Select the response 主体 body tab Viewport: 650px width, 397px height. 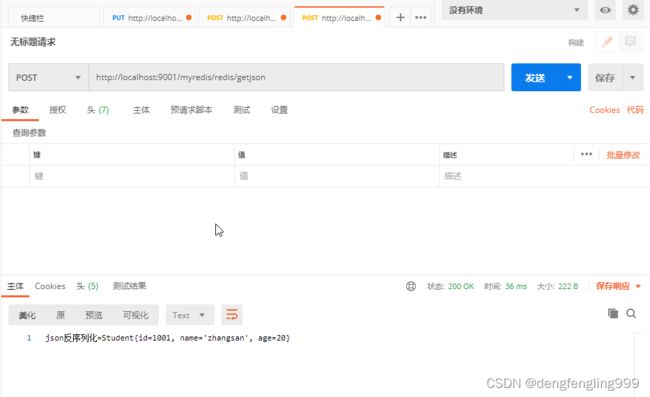pyautogui.click(x=15, y=286)
